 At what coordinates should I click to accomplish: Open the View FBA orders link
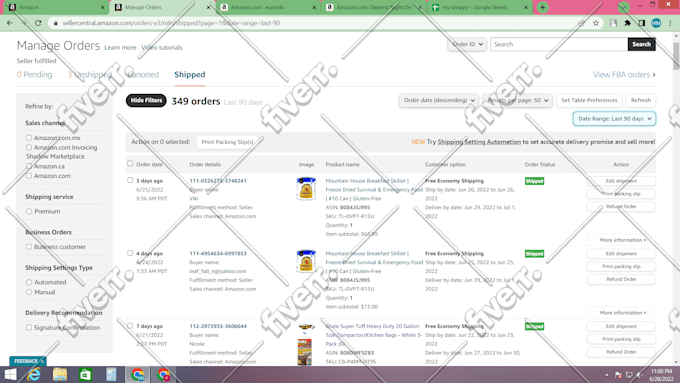point(624,75)
